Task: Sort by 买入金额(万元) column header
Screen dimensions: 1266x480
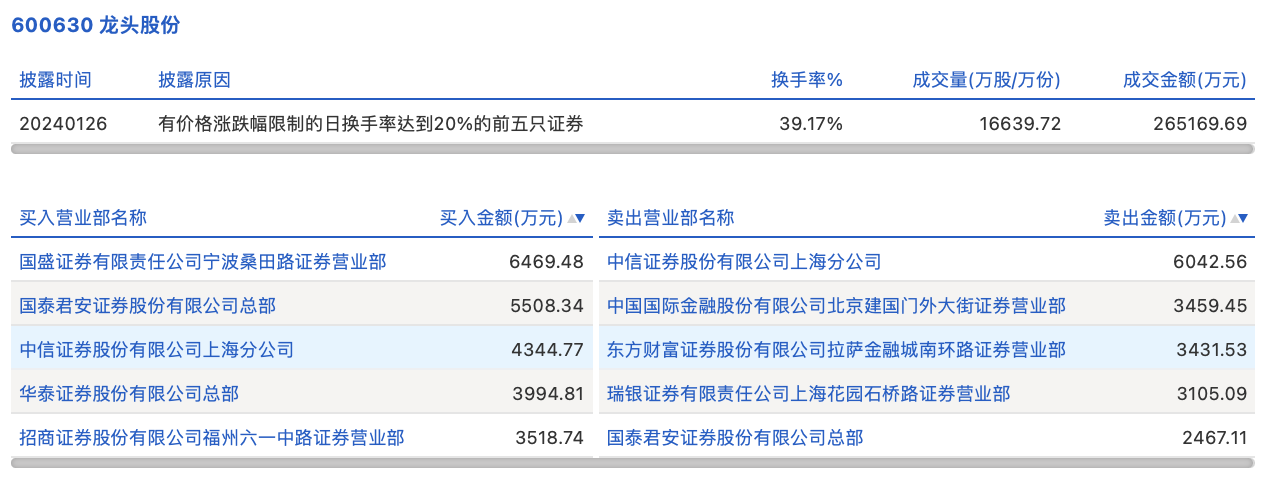Action: click(x=502, y=218)
